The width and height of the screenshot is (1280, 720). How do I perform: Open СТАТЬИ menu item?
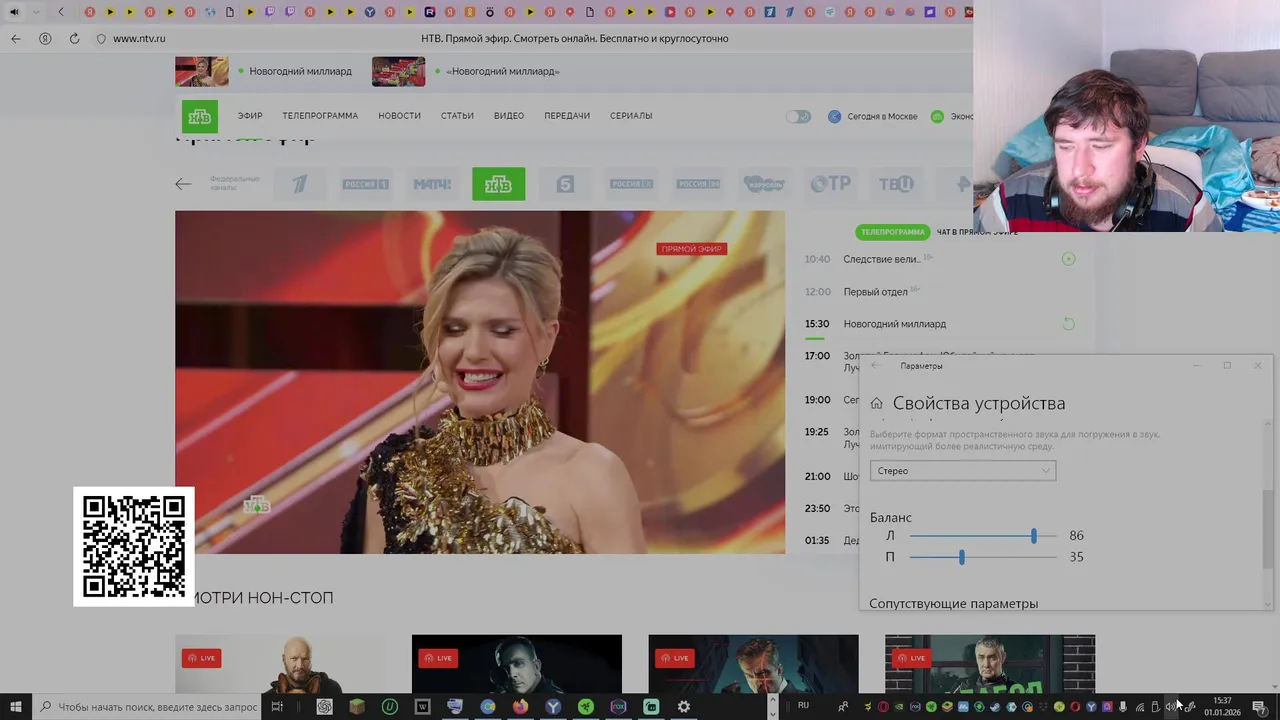tap(457, 116)
